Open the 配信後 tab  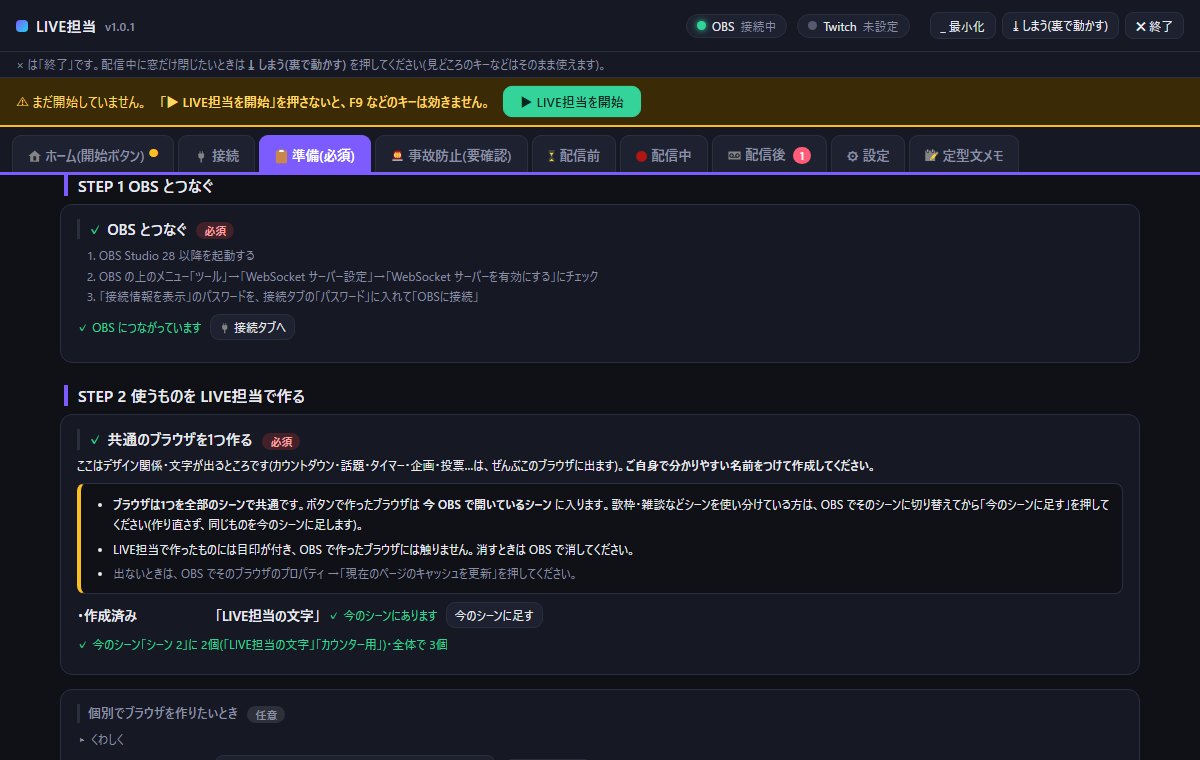(769, 155)
